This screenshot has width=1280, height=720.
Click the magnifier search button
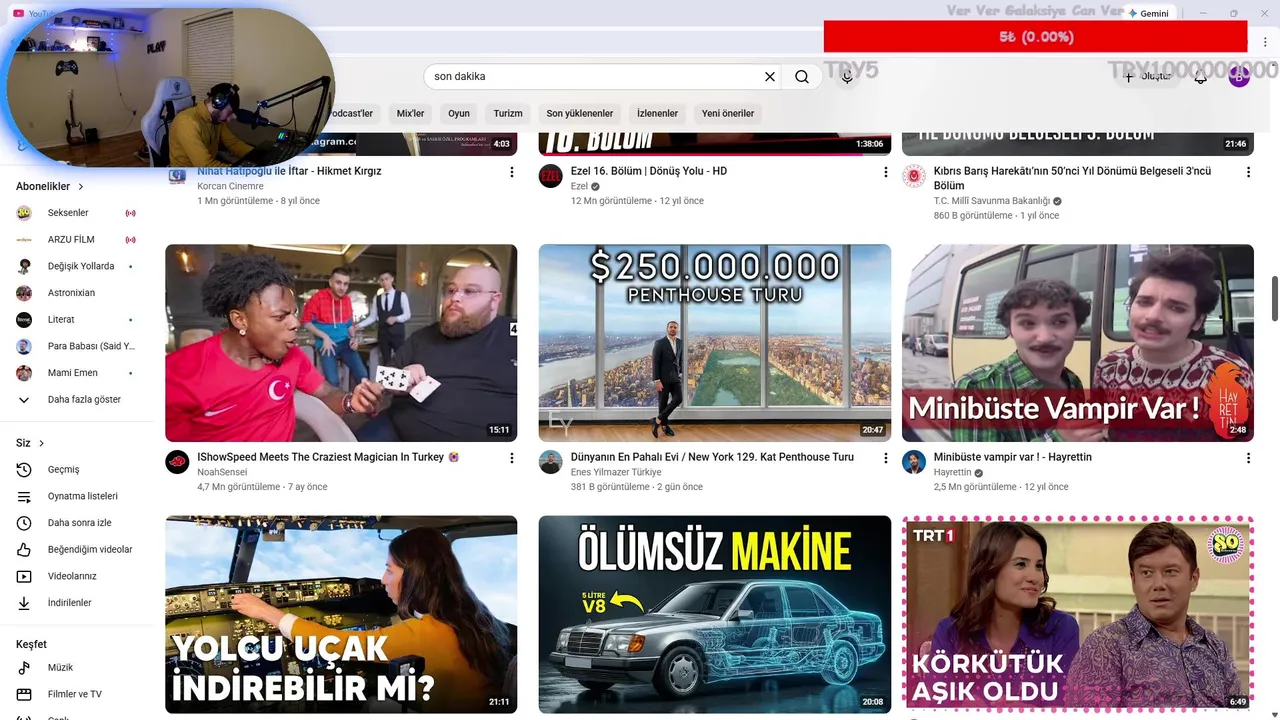point(802,77)
